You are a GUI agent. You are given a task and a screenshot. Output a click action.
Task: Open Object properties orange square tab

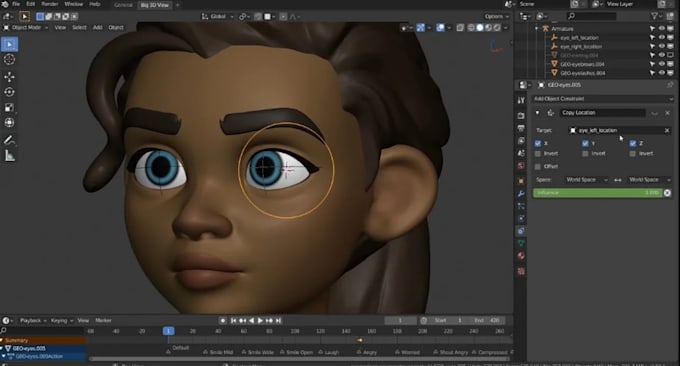(x=521, y=181)
